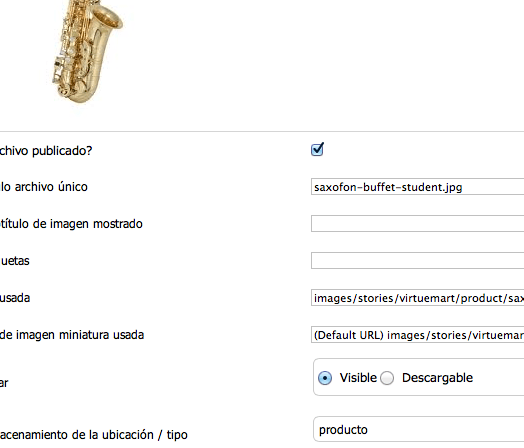Click the images/stories/virtuemart/product URL field
The image size is (524, 448).
pos(417,298)
